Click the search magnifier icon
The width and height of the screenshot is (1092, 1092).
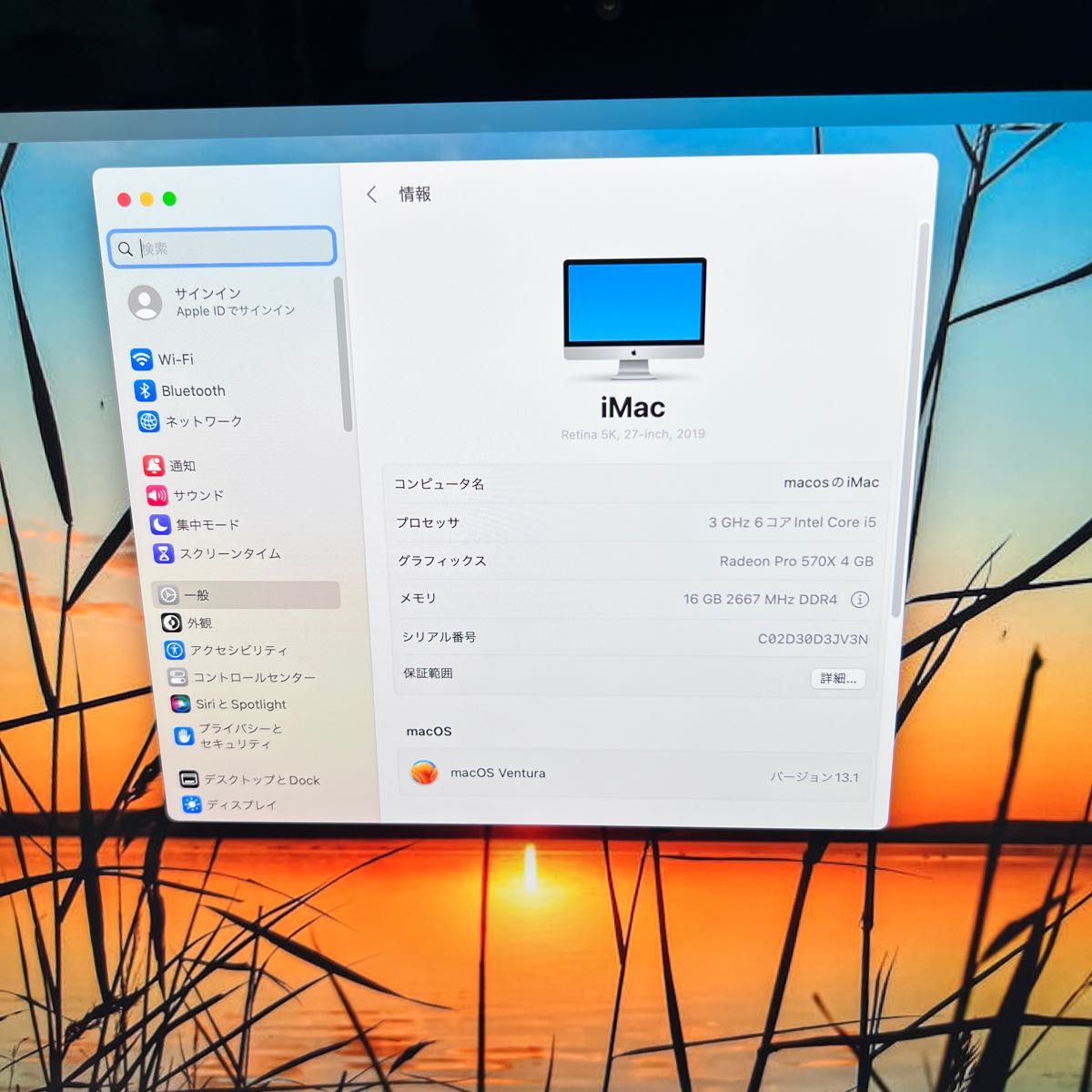point(126,248)
